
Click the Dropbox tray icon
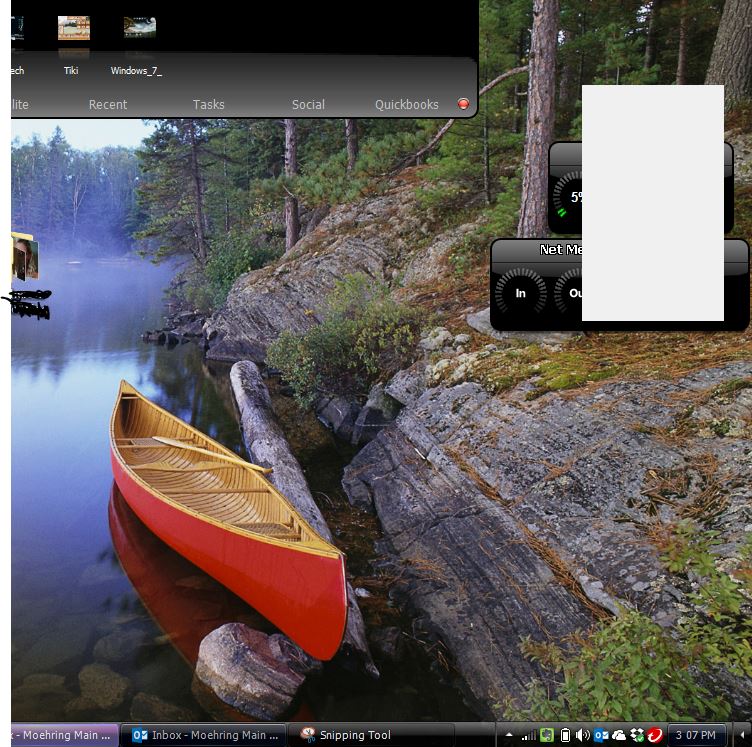point(637,736)
